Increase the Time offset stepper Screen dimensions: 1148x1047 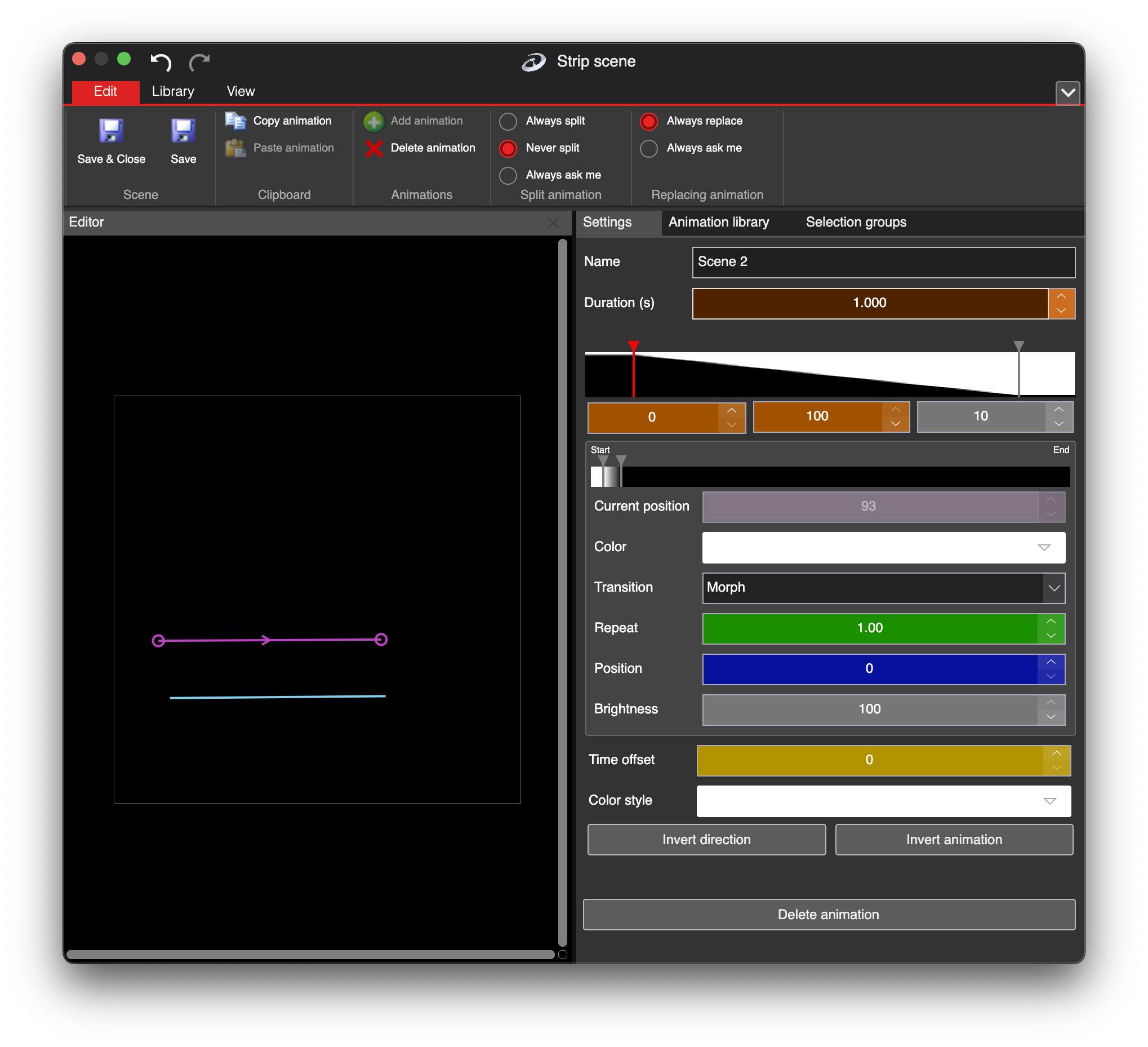(x=1056, y=753)
